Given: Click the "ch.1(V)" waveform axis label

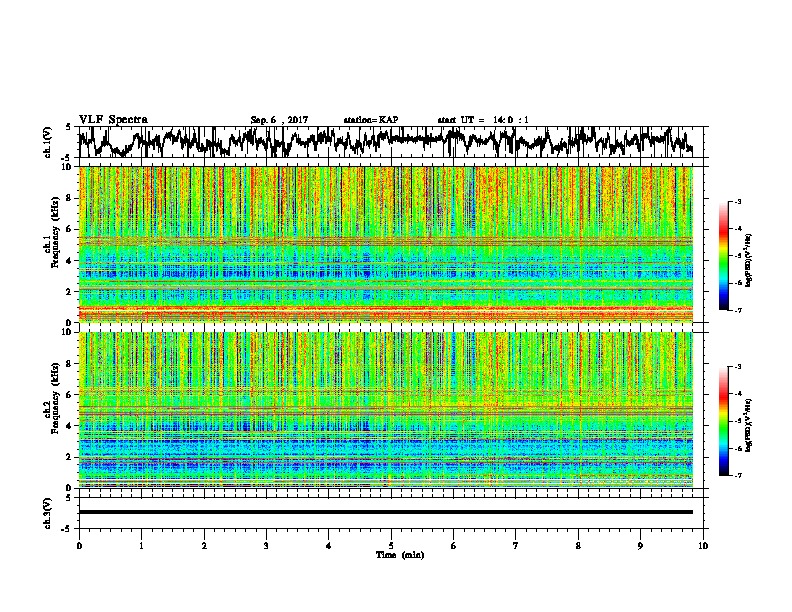Looking at the screenshot, I should pyautogui.click(x=48, y=142).
